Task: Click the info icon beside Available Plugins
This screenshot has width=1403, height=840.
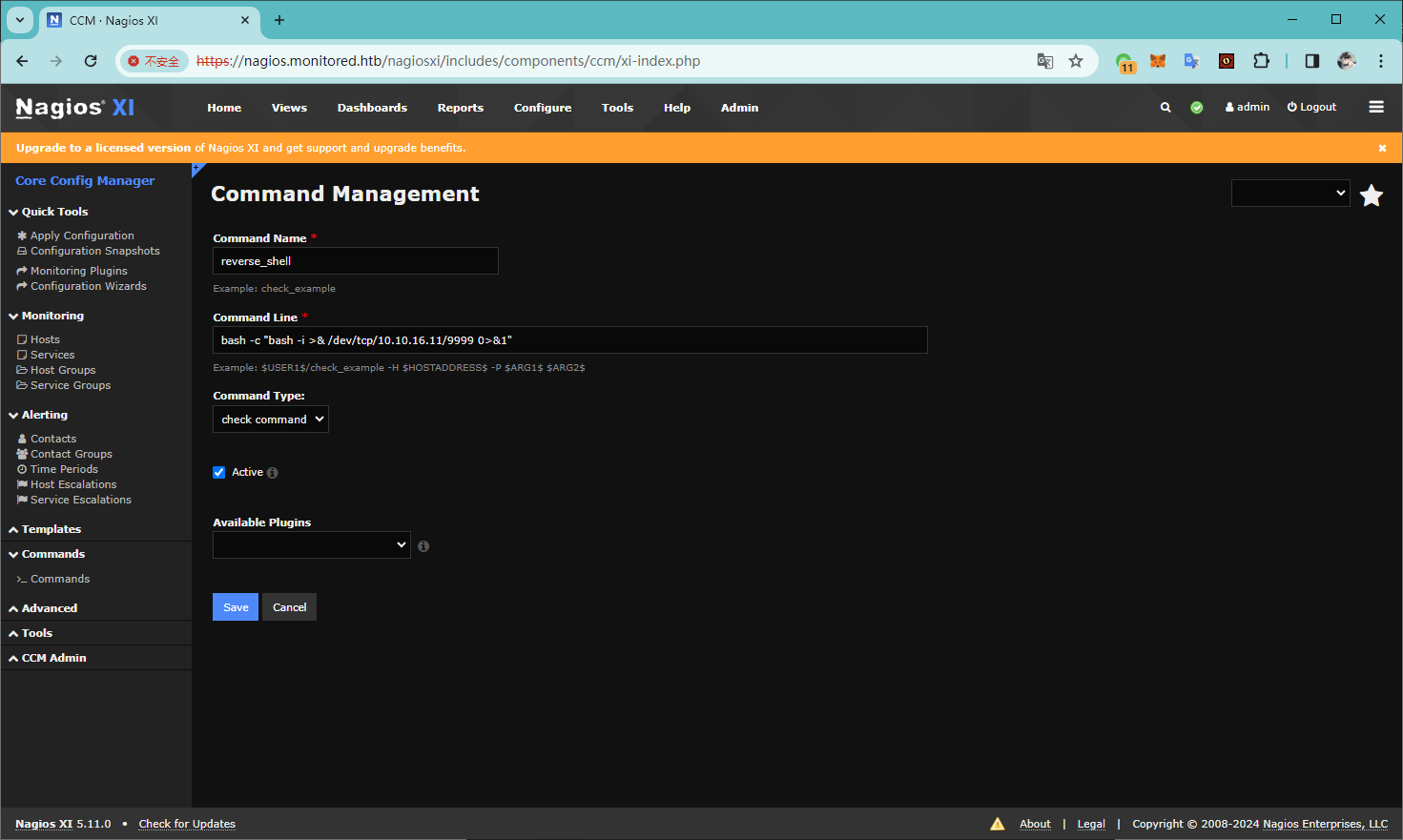Action: (x=423, y=546)
